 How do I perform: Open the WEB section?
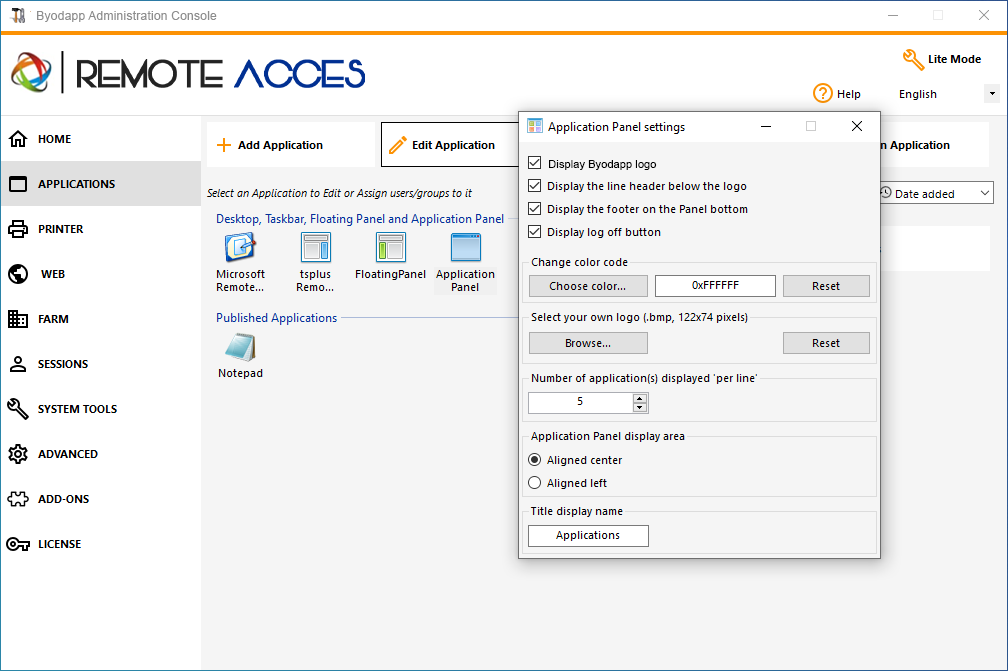pyautogui.click(x=101, y=274)
